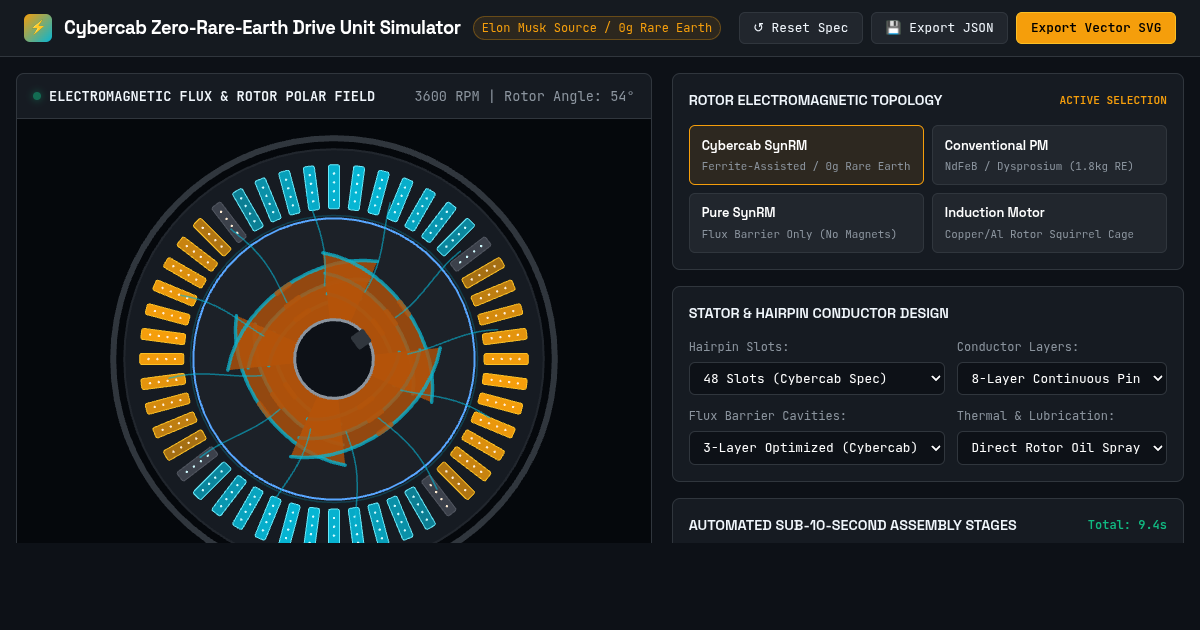The width and height of the screenshot is (1200, 630).
Task: Click the Export Vector SVG button
Action: click(1096, 28)
